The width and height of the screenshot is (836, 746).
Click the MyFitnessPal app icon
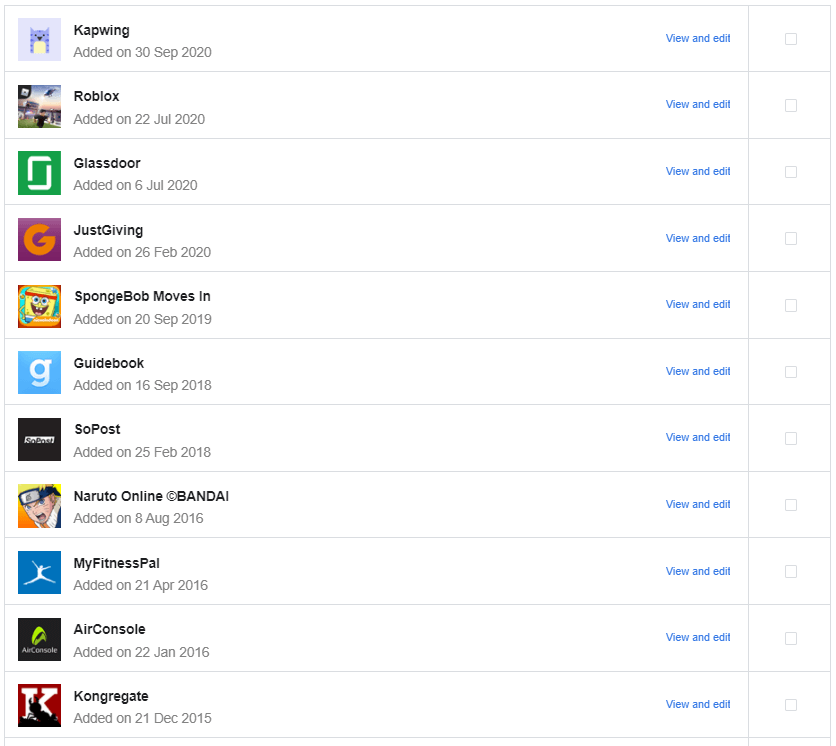[x=39, y=572]
